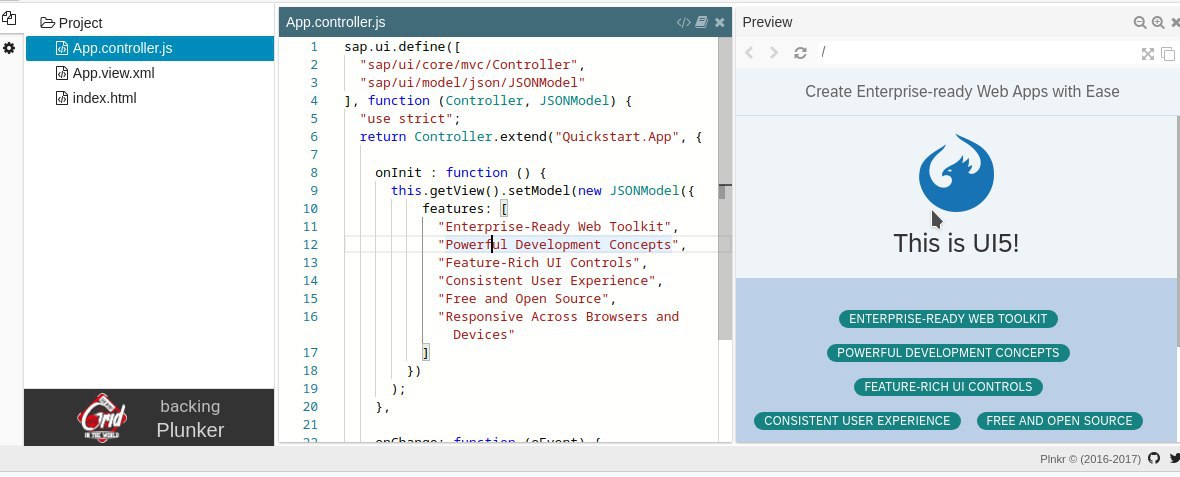Click the blue phoenix UI5 logo
1180x477 pixels.
(956, 173)
